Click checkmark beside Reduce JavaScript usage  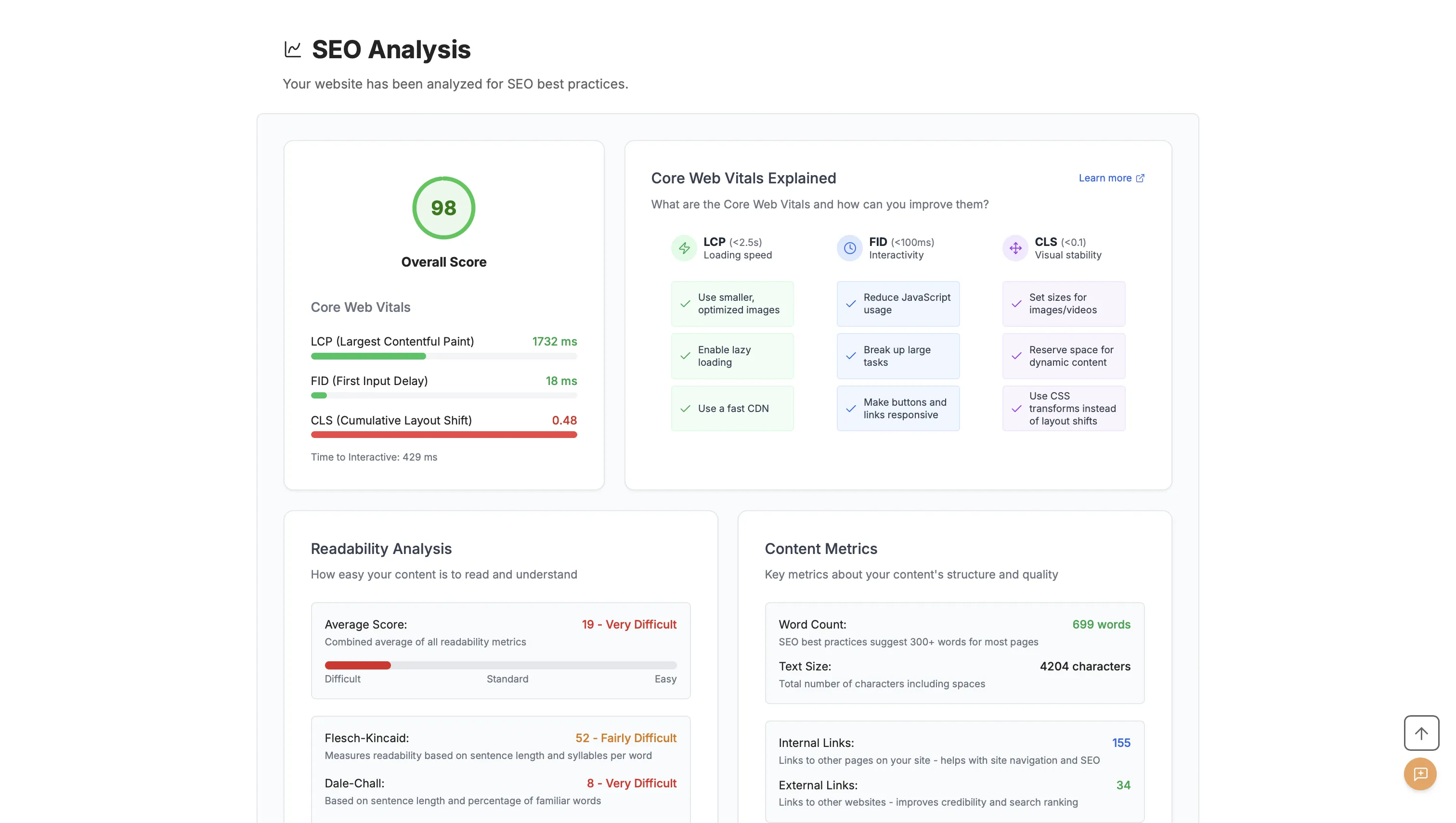tap(851, 304)
